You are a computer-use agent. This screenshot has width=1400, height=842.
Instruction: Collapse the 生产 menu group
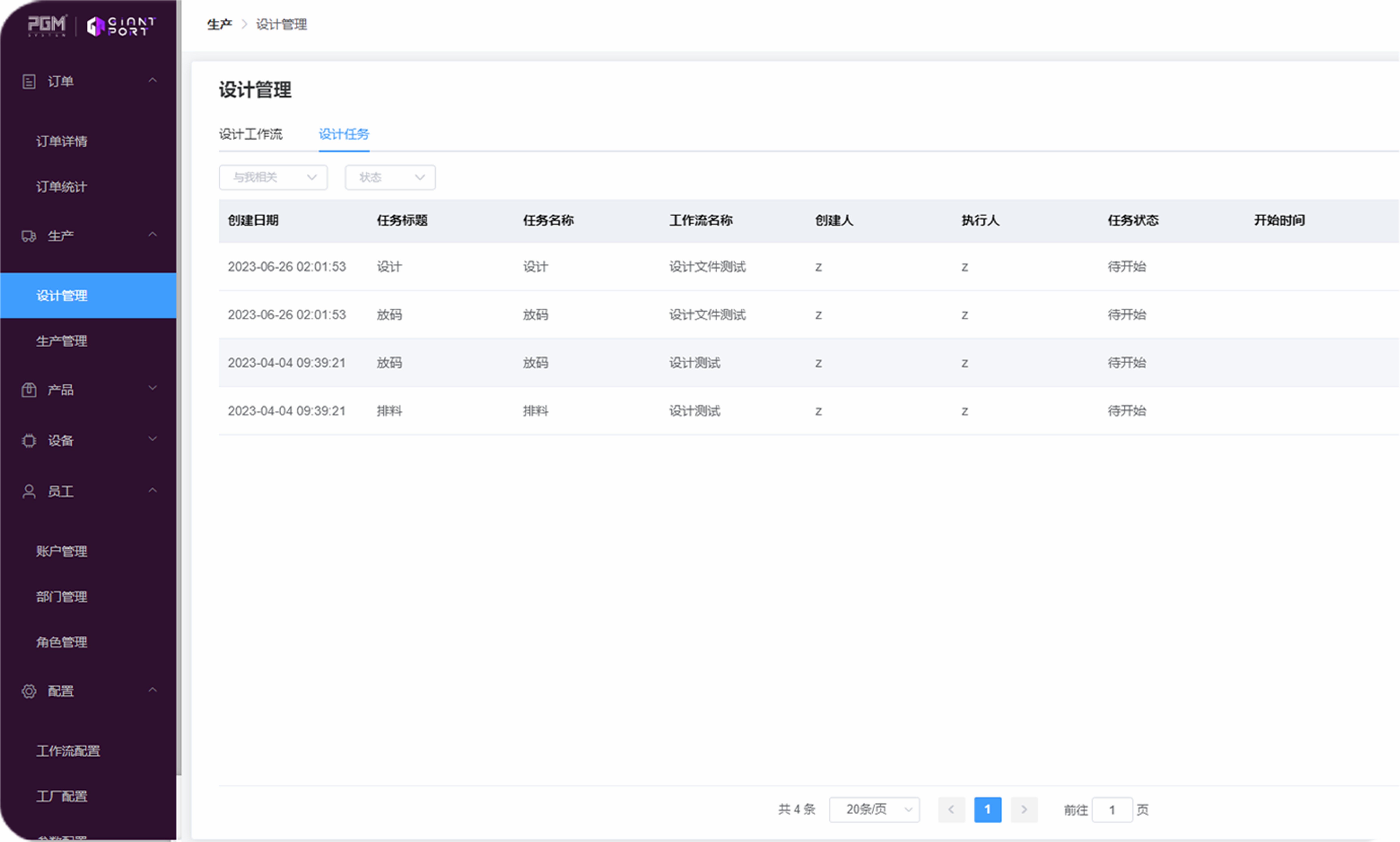pyautogui.click(x=153, y=234)
